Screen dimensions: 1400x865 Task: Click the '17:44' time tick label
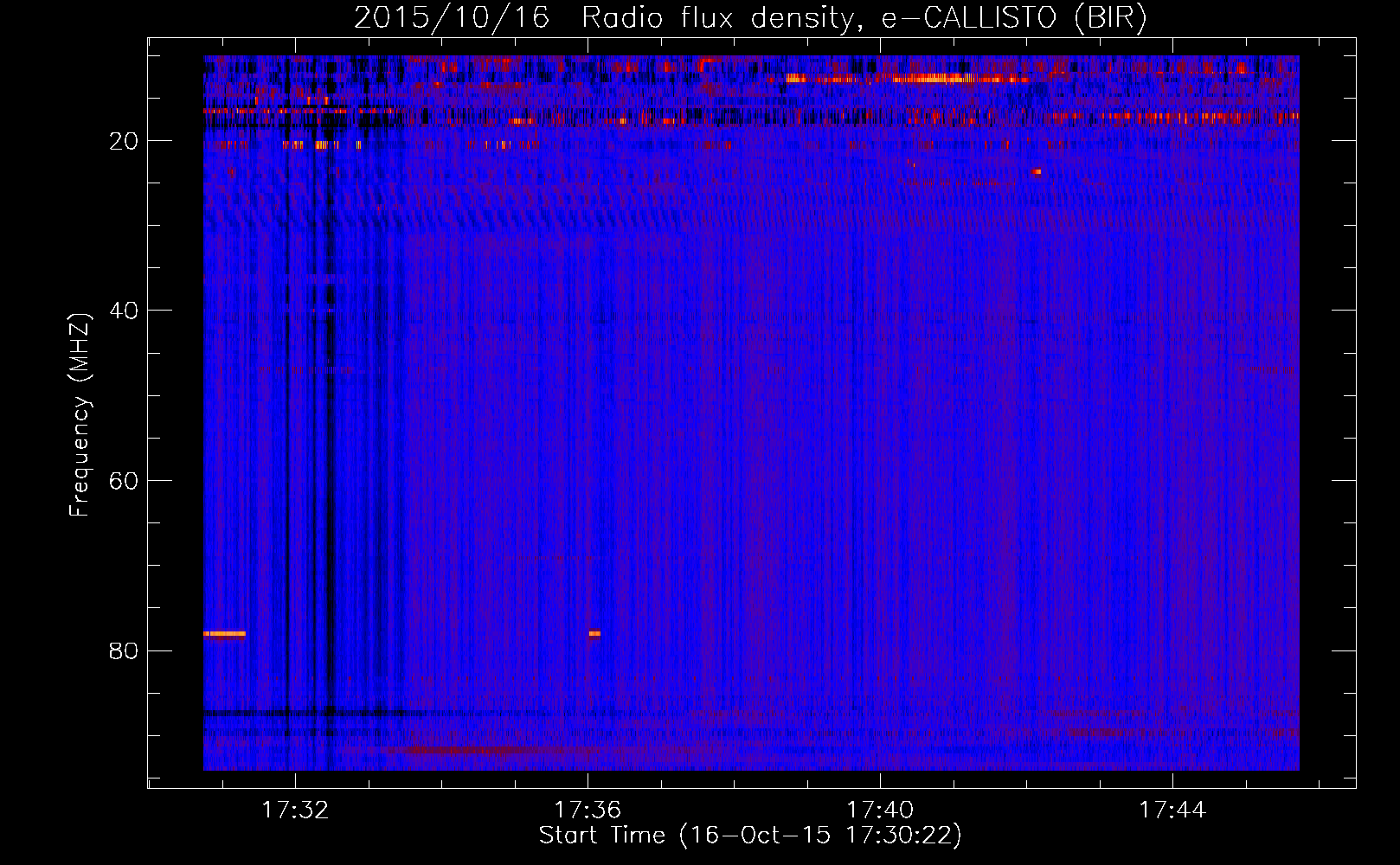point(1172,810)
